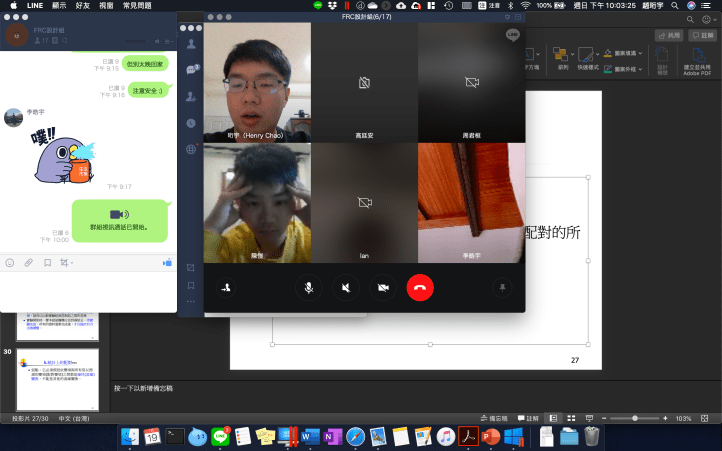
Task: Start slideshow view from status bar
Action: click(589, 418)
